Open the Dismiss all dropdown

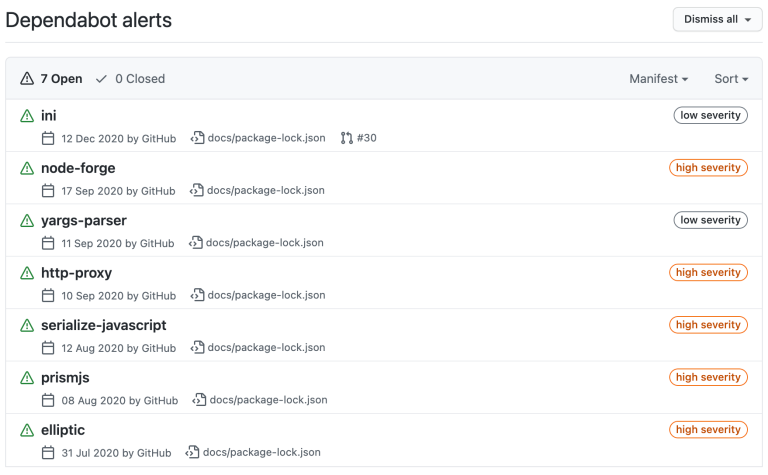point(717,20)
